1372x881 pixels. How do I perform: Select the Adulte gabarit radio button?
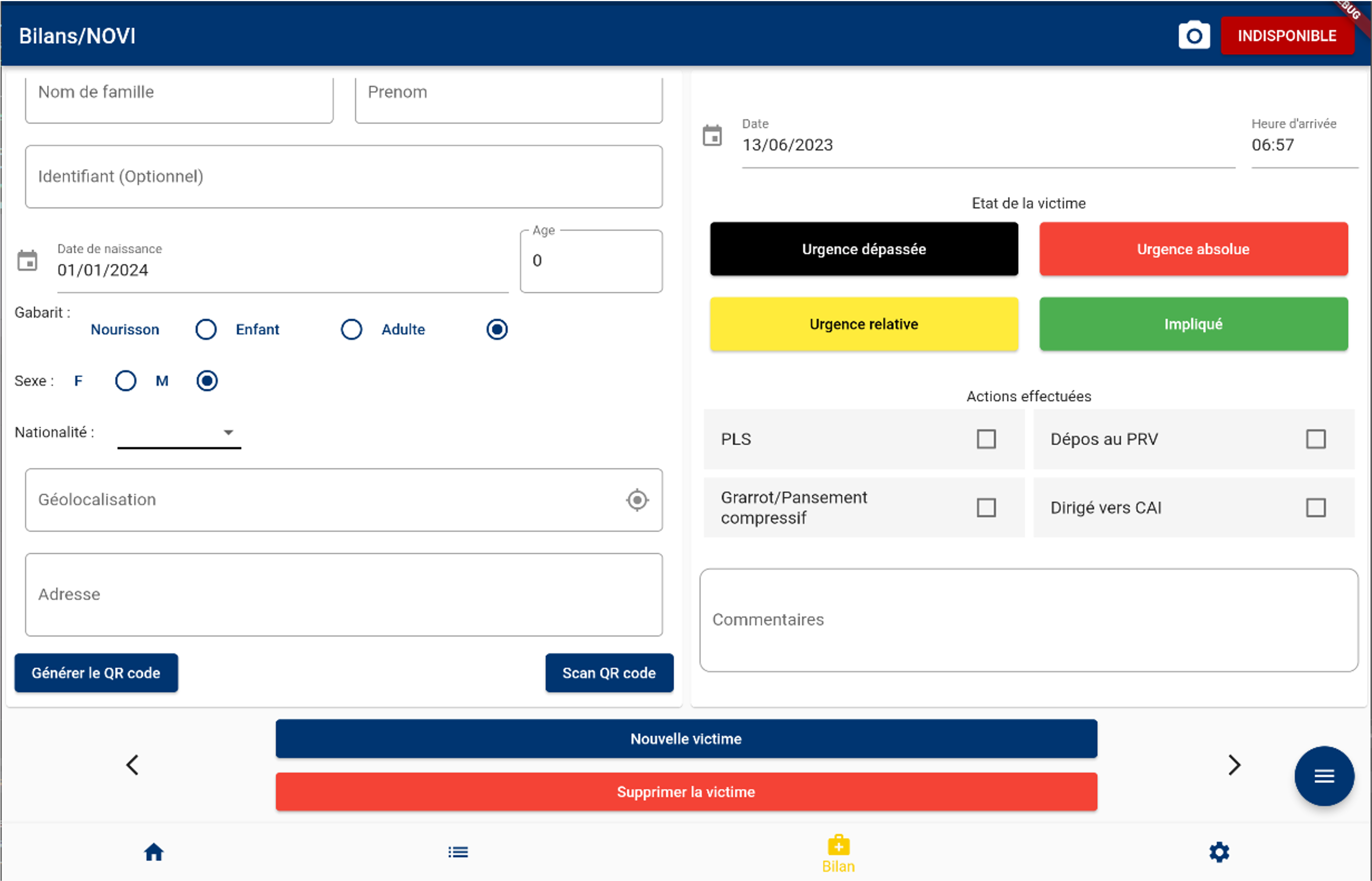[x=496, y=330]
